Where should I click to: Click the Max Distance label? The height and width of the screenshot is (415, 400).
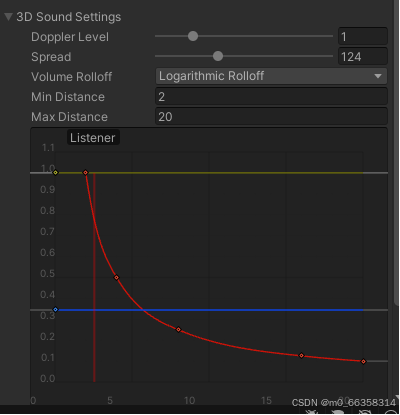(x=69, y=117)
